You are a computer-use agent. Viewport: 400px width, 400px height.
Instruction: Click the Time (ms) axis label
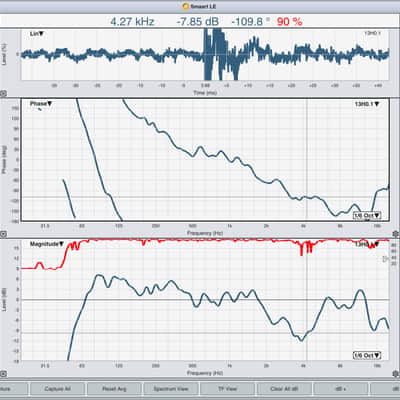coord(205,93)
